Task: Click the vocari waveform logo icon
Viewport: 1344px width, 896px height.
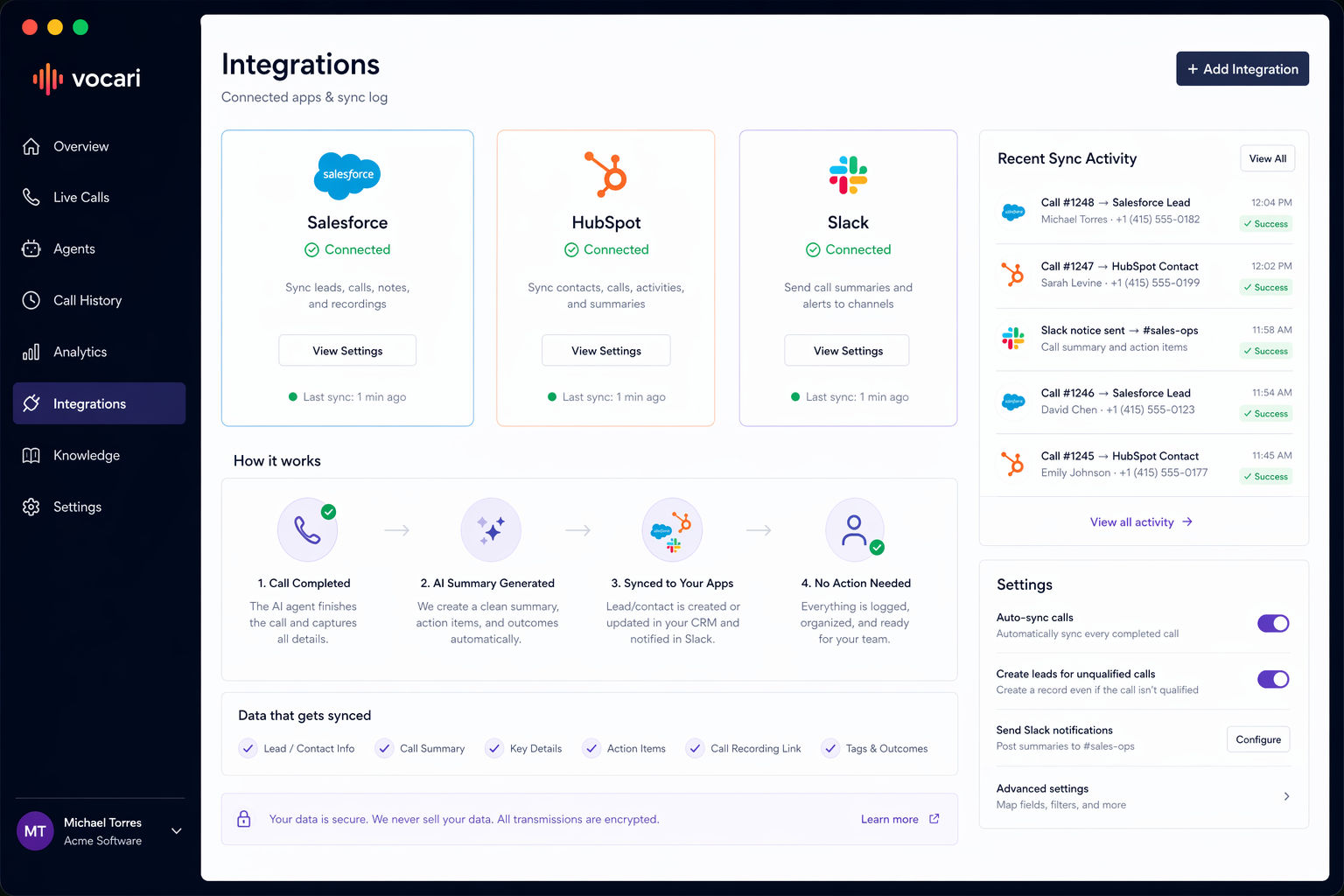Action: coord(47,79)
